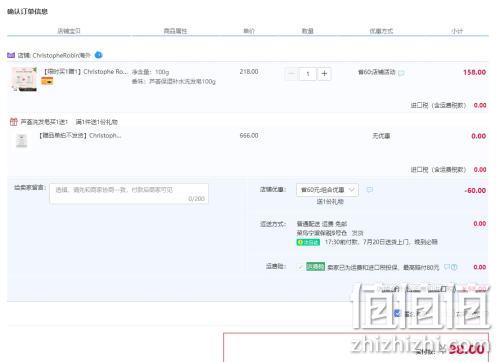This screenshot has height=362, width=500.
Task: Click the 158.00 subtotal amount
Action: pyautogui.click(x=474, y=72)
